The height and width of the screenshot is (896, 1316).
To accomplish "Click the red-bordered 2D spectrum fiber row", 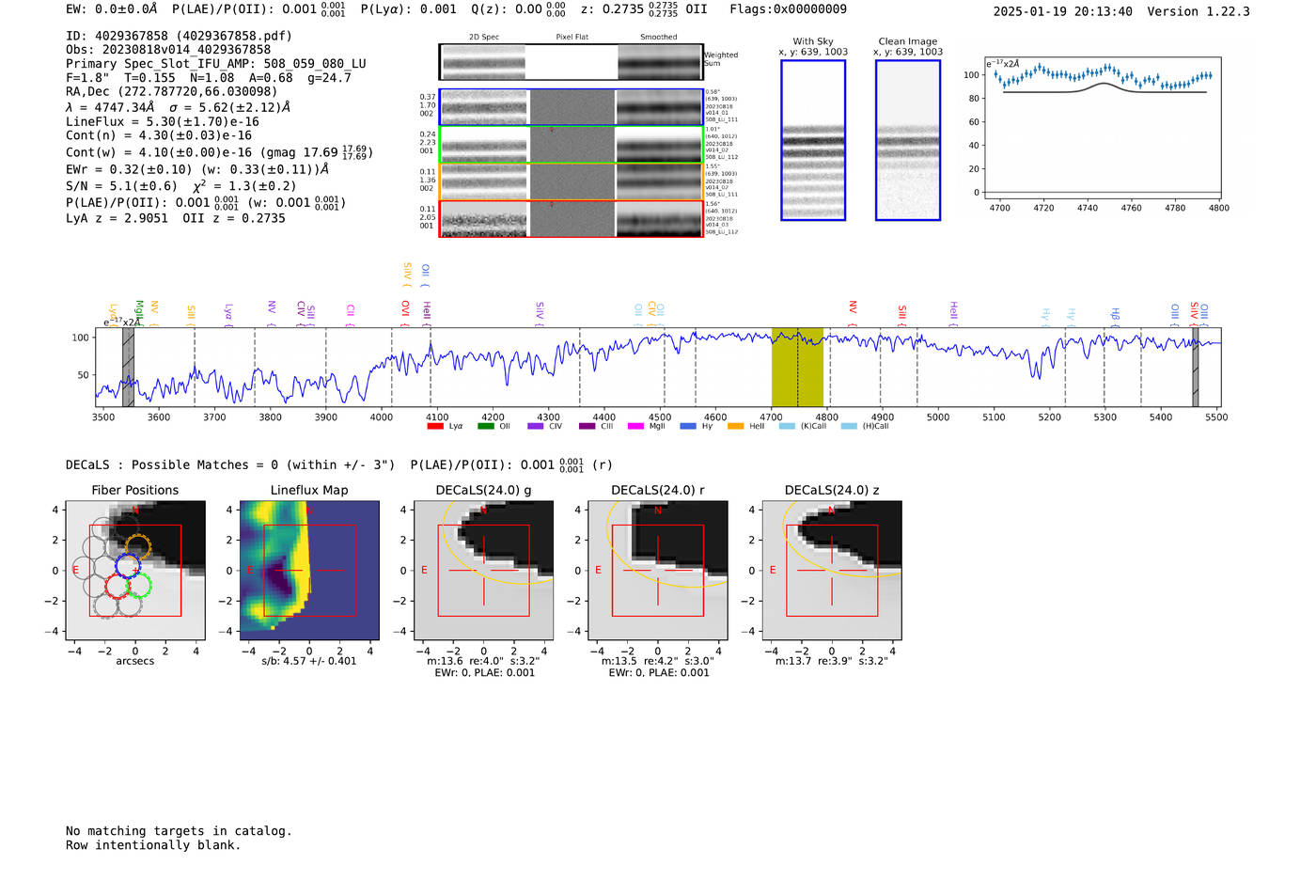I will [x=572, y=218].
